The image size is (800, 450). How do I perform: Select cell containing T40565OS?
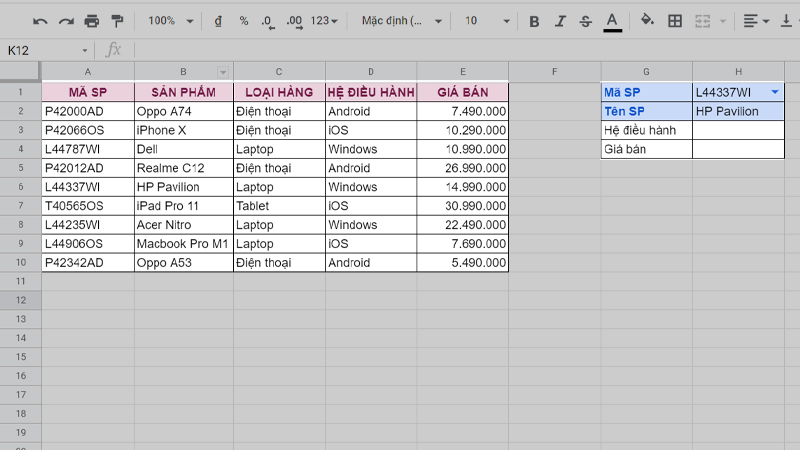click(x=88, y=206)
